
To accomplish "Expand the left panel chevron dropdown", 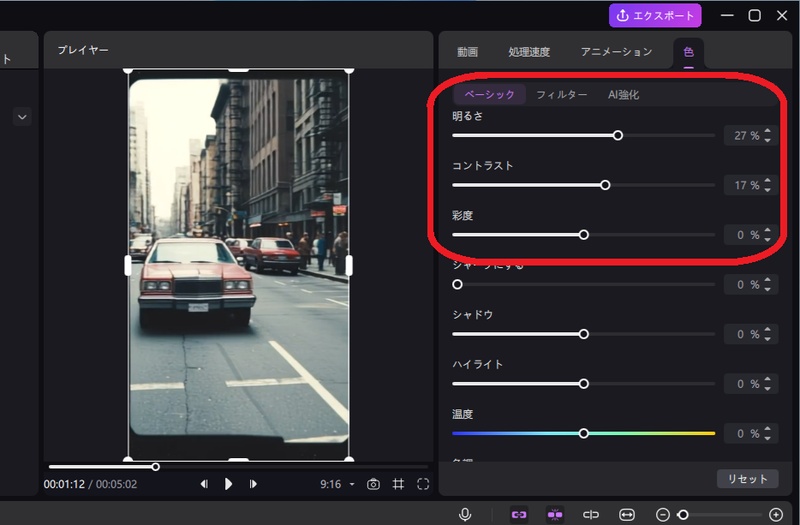I will tap(22, 117).
